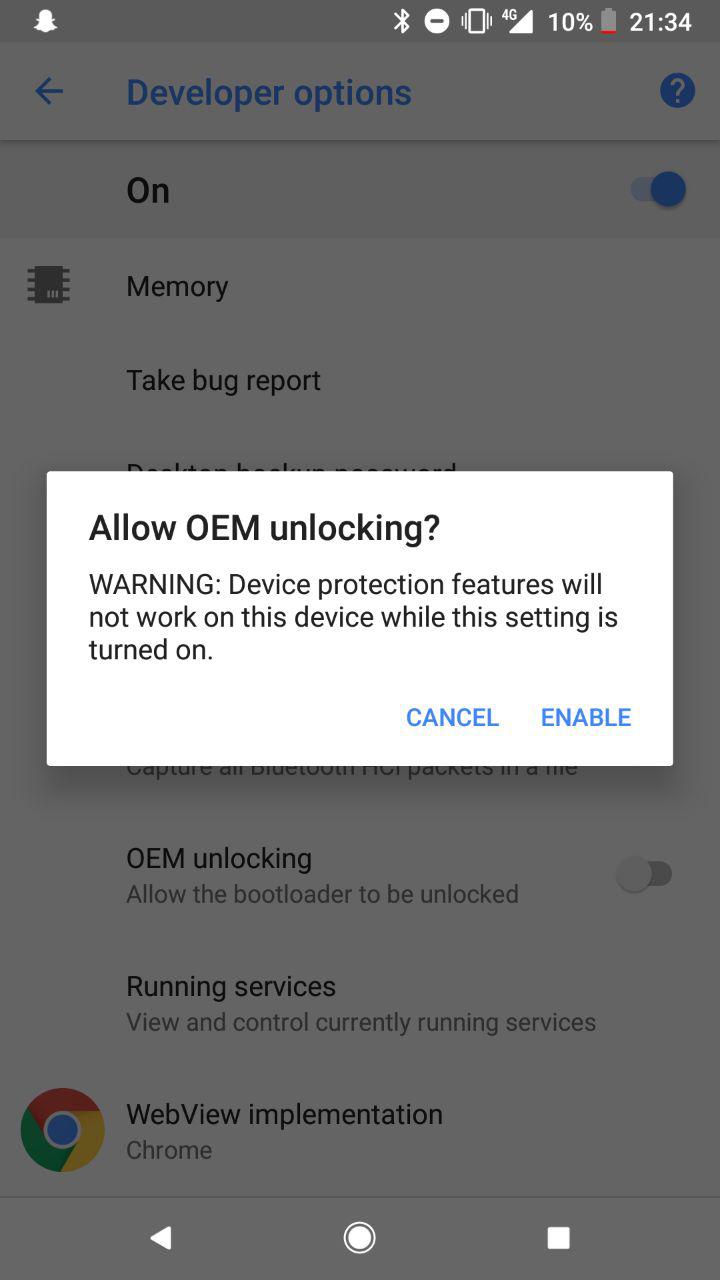Click ENABLE to allow OEM unlocking

tap(586, 717)
